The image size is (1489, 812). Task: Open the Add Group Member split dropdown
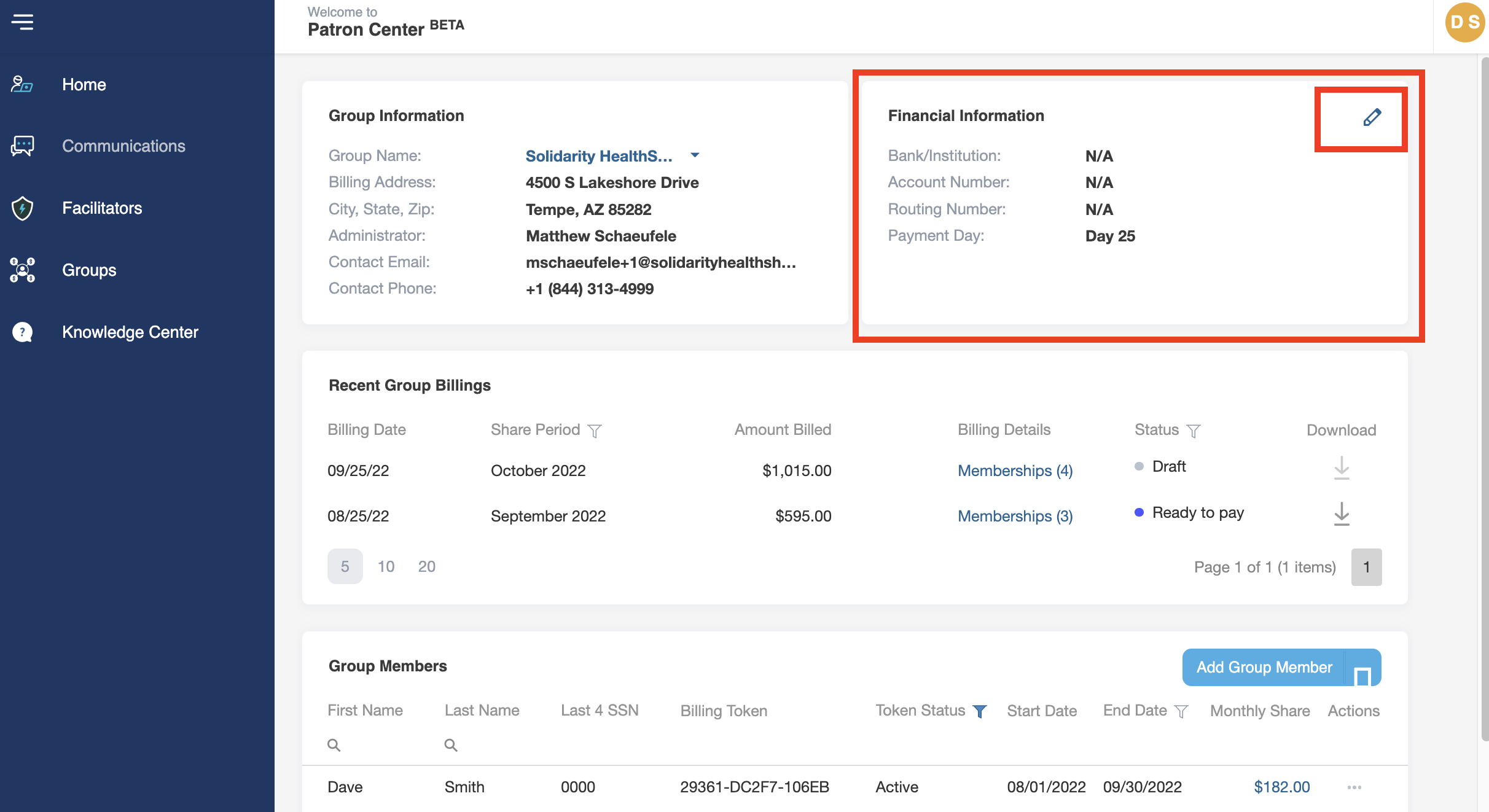tap(1362, 668)
